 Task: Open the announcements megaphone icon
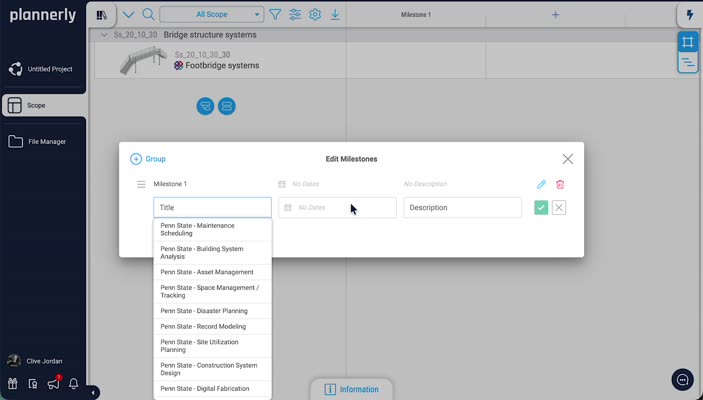[x=53, y=384]
